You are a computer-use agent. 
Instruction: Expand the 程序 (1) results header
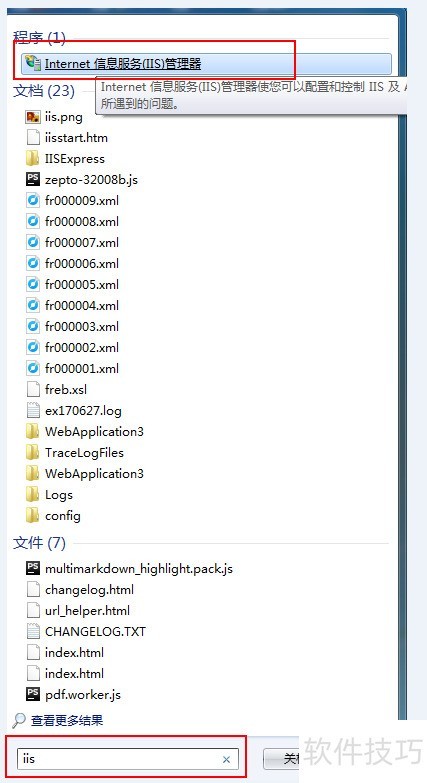39,37
